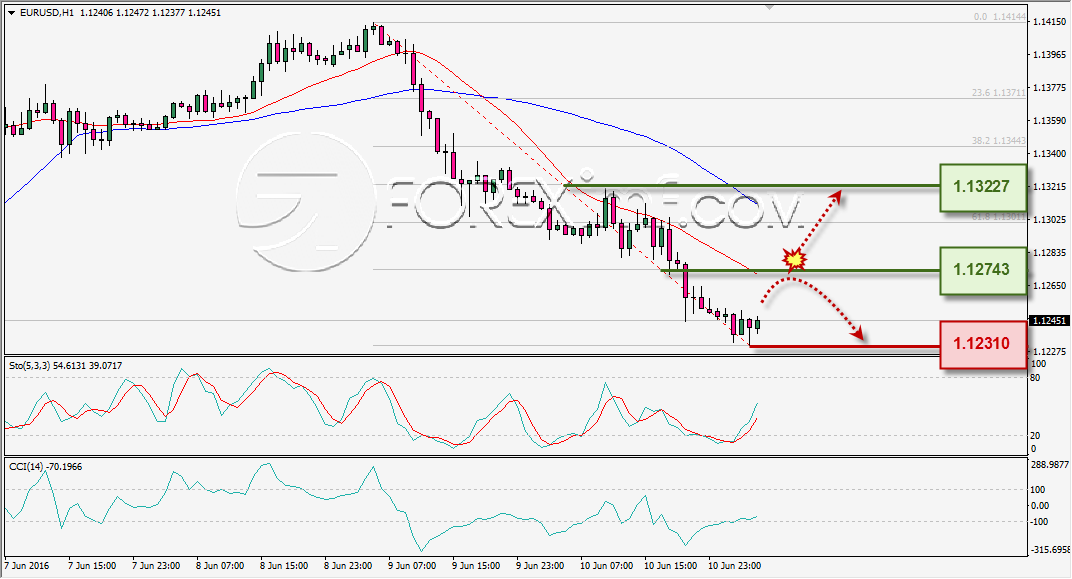Screen dimensions: 1072x579
Task: Click the chart shift triangle marker at top
Action: coord(770,8)
